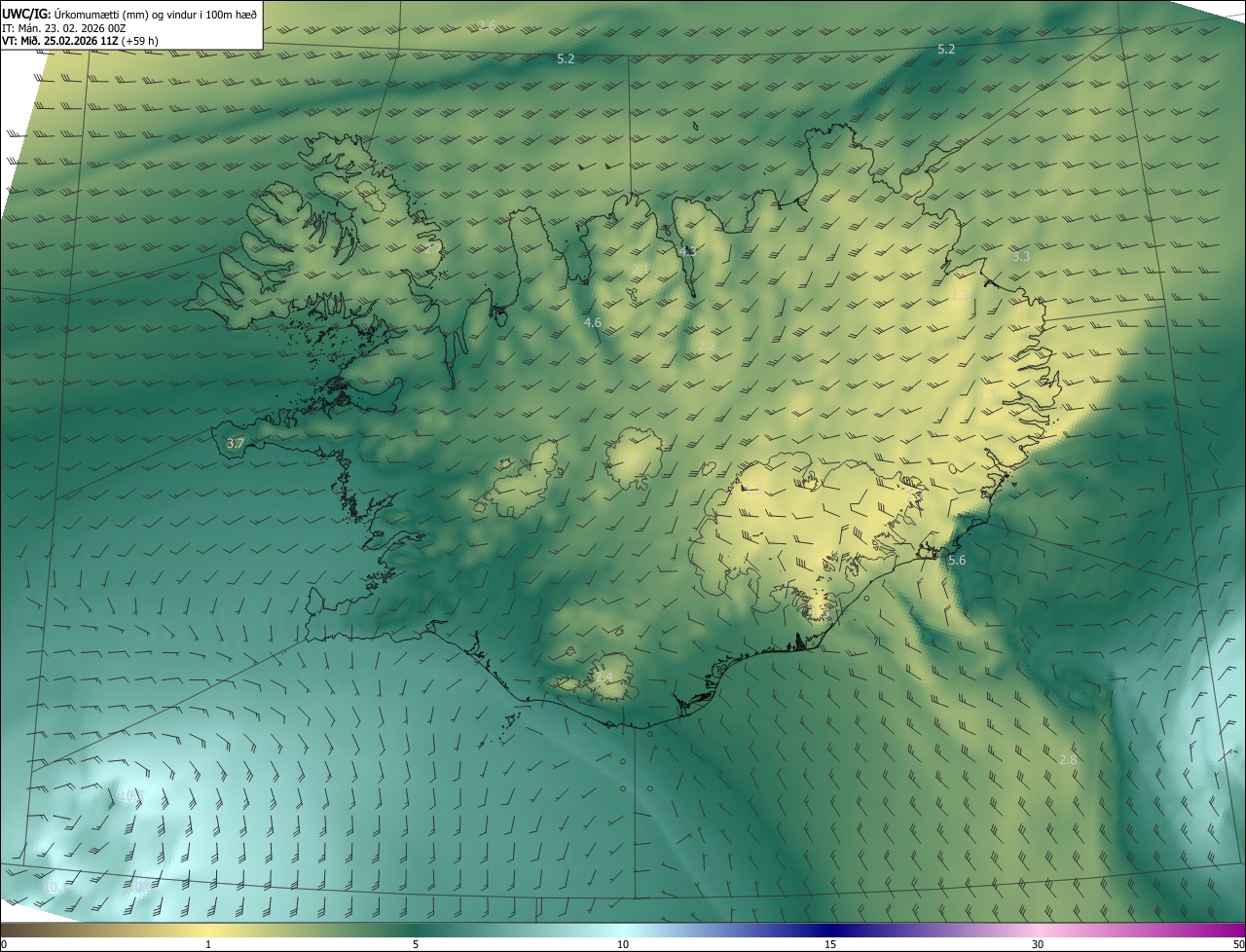Click the 10 tick label on the color scale

pos(623,945)
